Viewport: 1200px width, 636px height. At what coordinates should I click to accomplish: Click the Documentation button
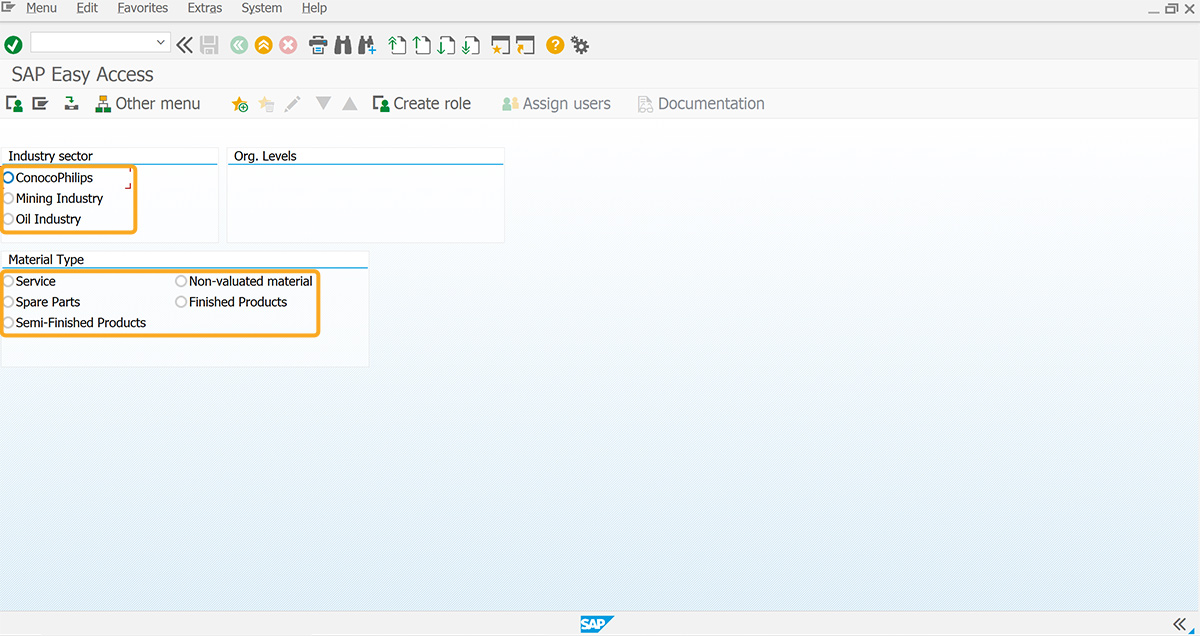[x=701, y=103]
